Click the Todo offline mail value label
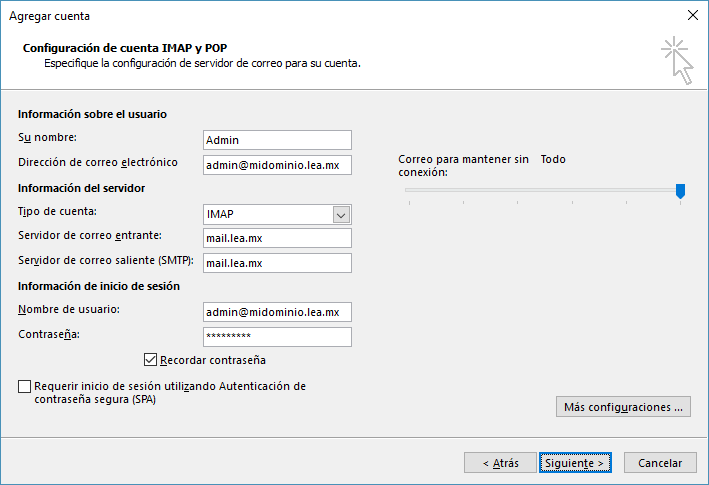Viewport: 709px width, 485px height. pos(553,159)
